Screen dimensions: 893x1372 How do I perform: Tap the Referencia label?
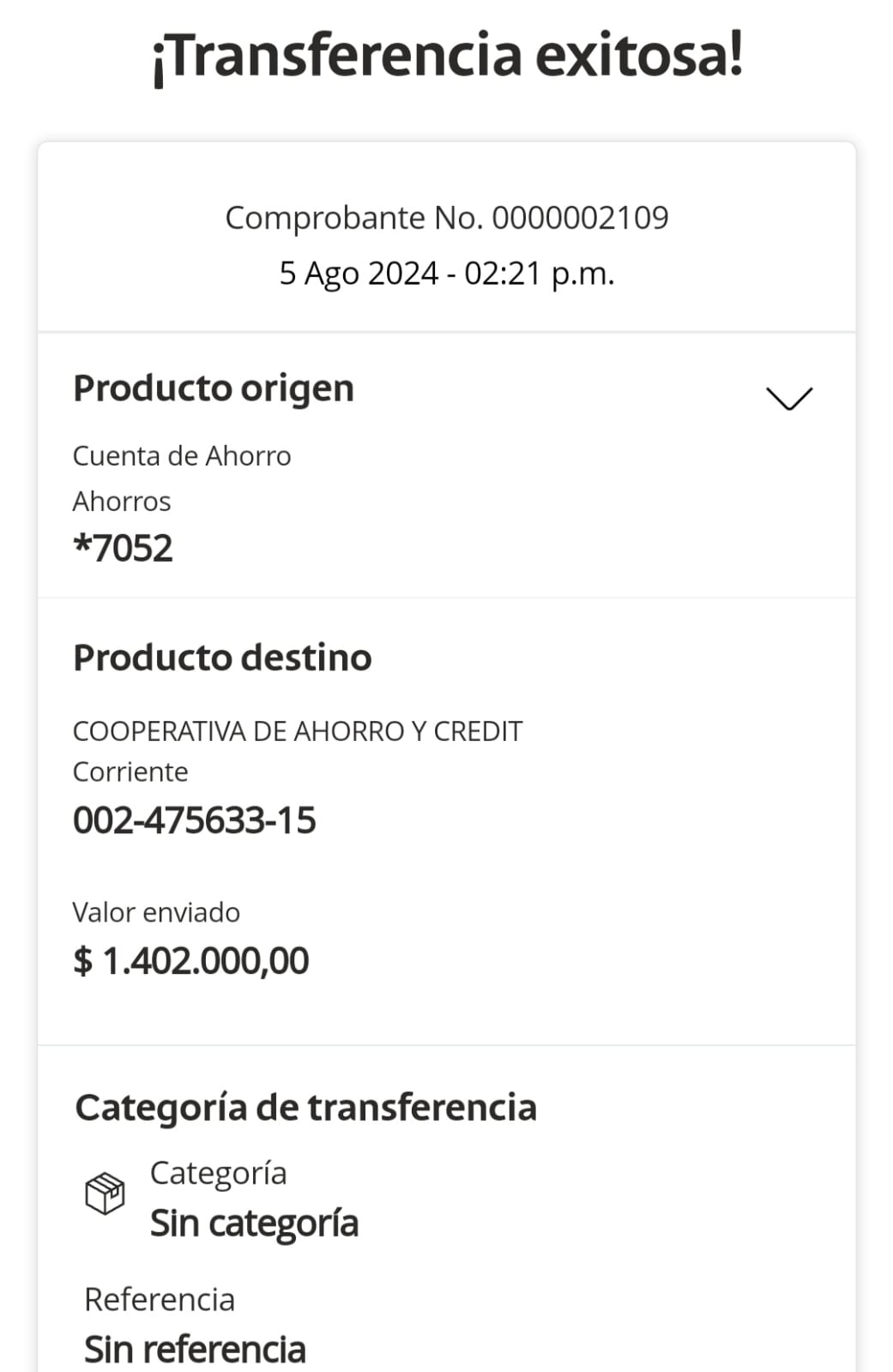[160, 1300]
